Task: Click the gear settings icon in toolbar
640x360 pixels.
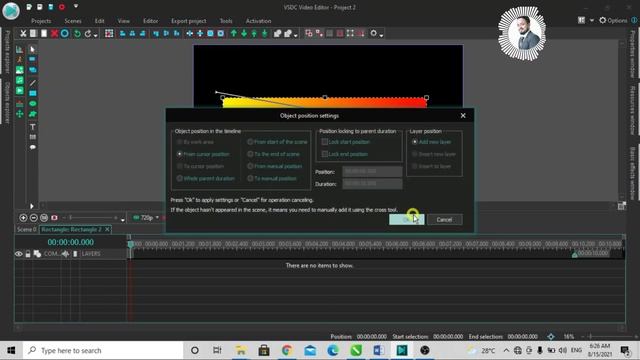Action: [x=373, y=33]
